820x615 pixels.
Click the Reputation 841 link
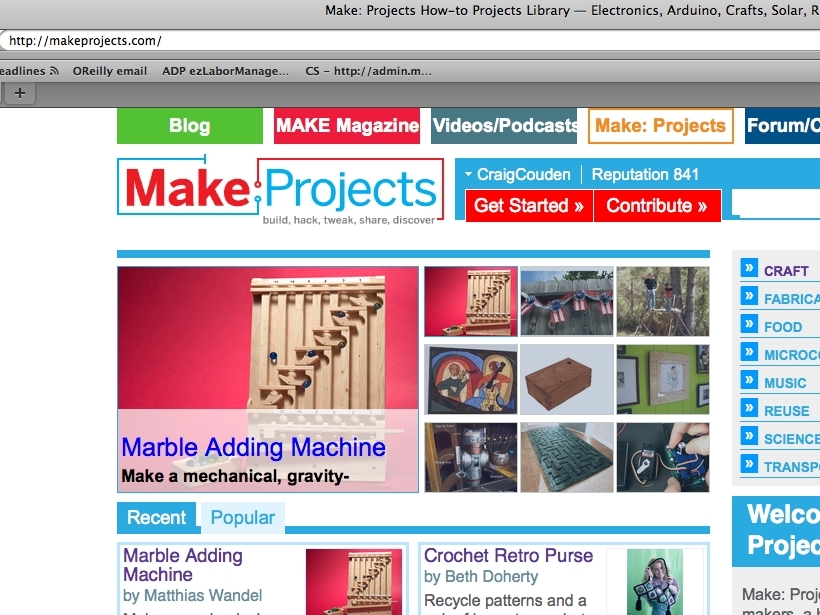[645, 174]
